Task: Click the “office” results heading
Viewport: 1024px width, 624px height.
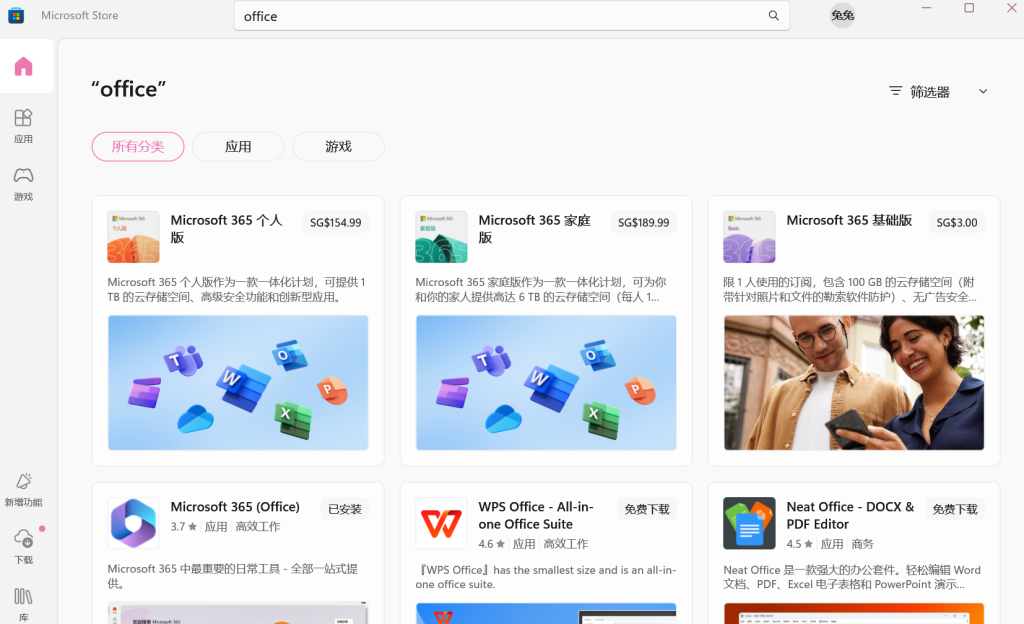Action: click(x=129, y=89)
